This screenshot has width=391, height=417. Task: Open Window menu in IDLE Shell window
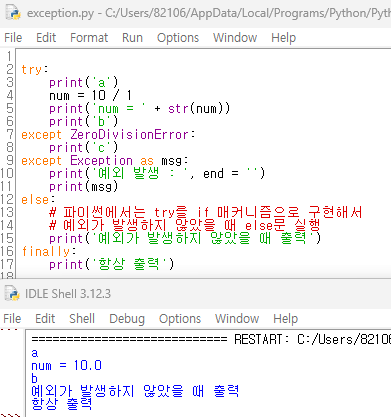[237, 319]
